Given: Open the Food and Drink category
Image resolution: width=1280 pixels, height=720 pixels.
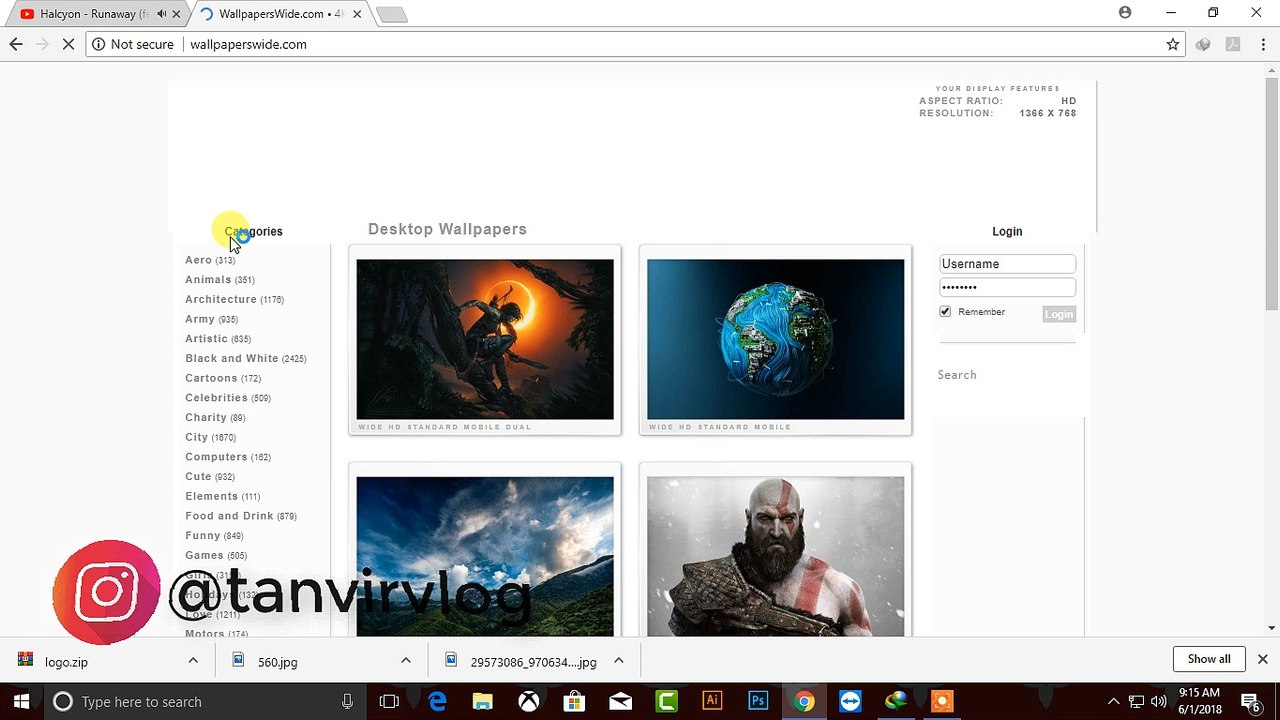Looking at the screenshot, I should click(x=229, y=515).
